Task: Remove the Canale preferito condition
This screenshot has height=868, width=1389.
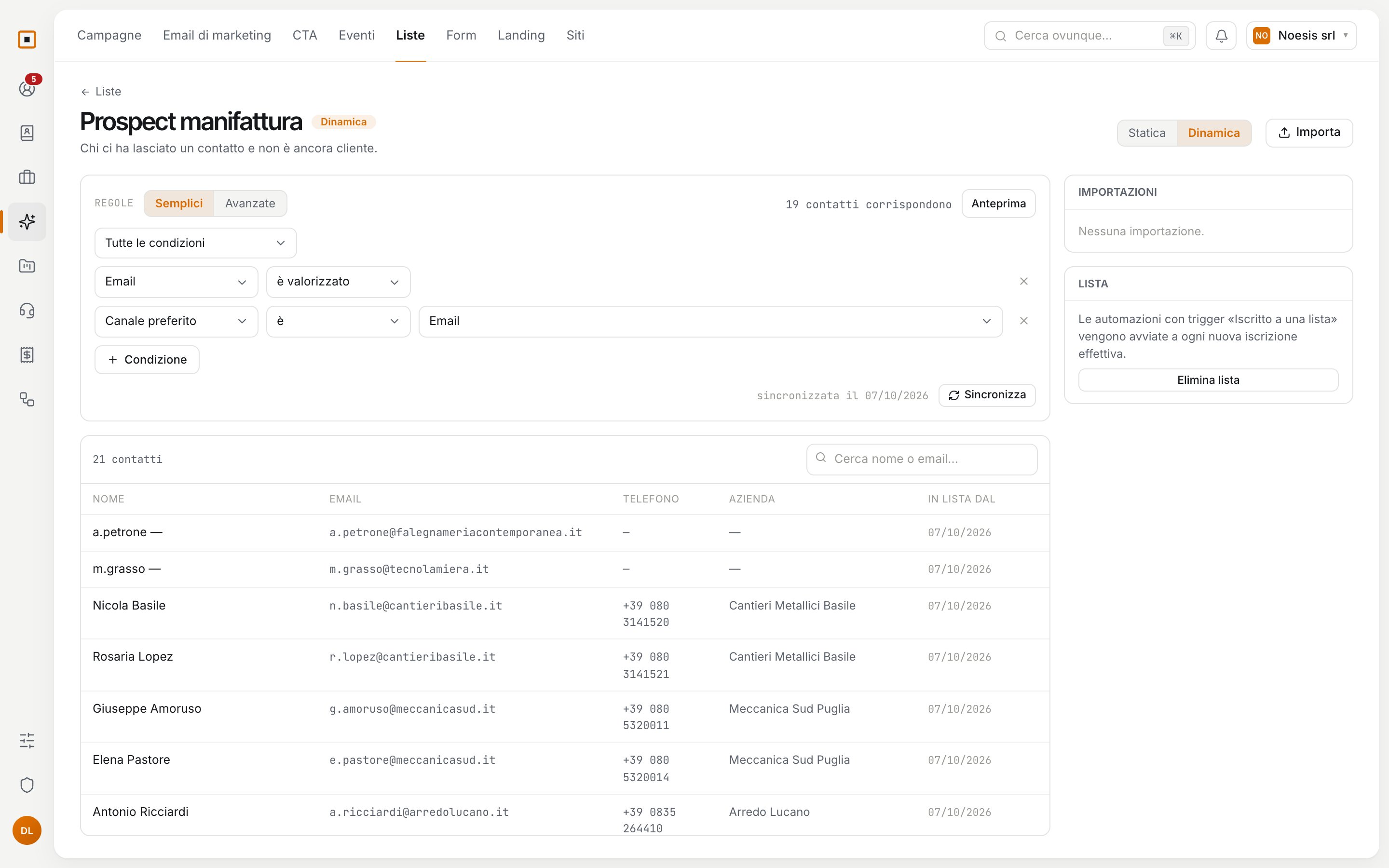Action: click(x=1023, y=321)
